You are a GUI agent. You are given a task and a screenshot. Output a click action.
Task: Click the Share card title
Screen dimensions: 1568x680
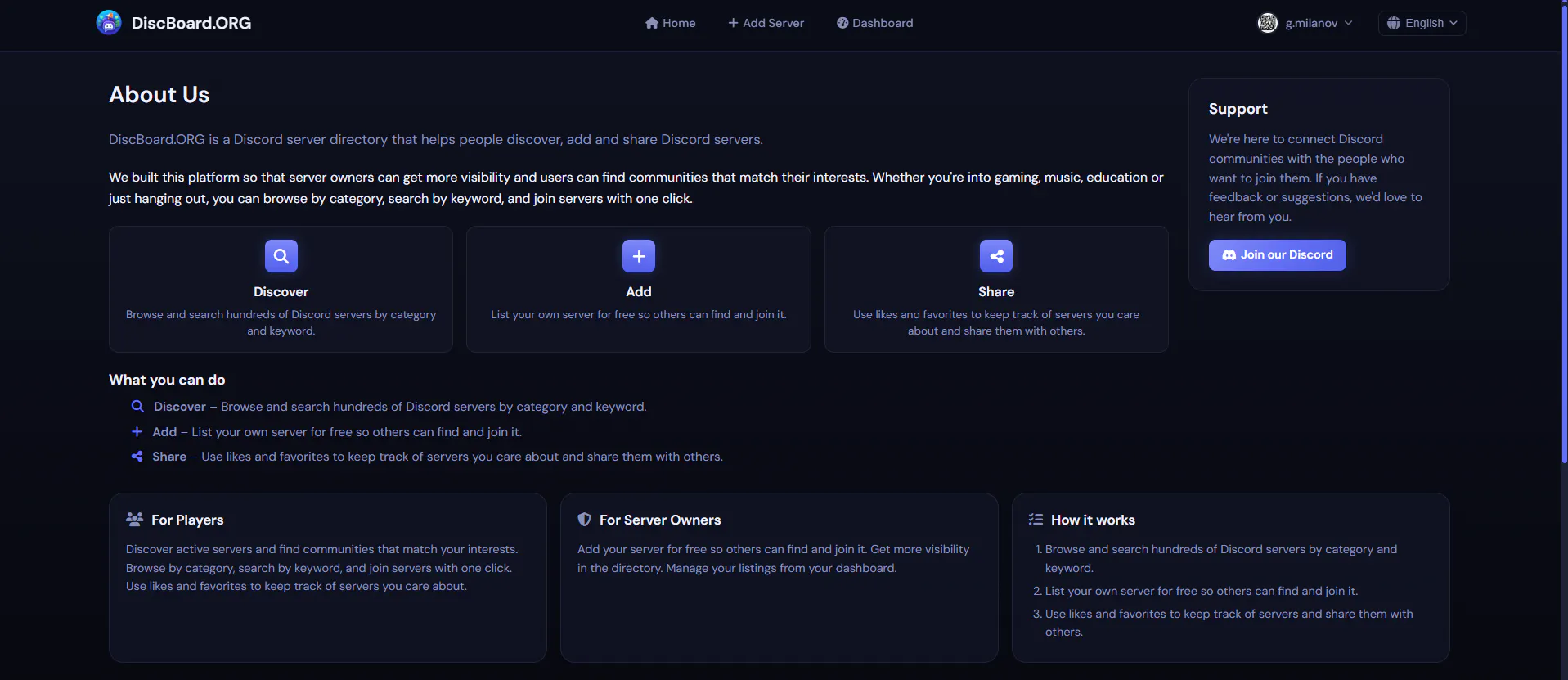click(996, 292)
